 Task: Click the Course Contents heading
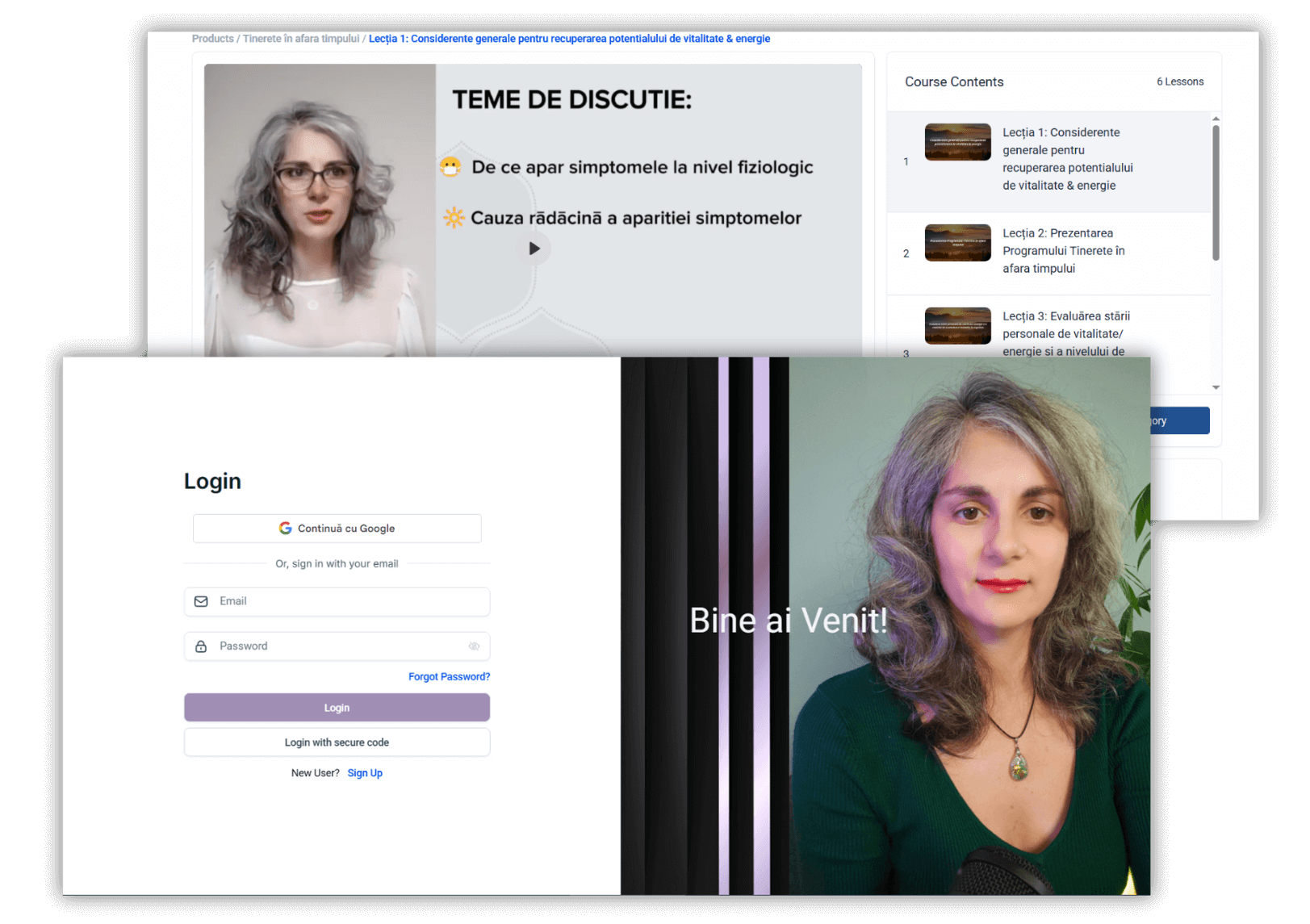954,82
